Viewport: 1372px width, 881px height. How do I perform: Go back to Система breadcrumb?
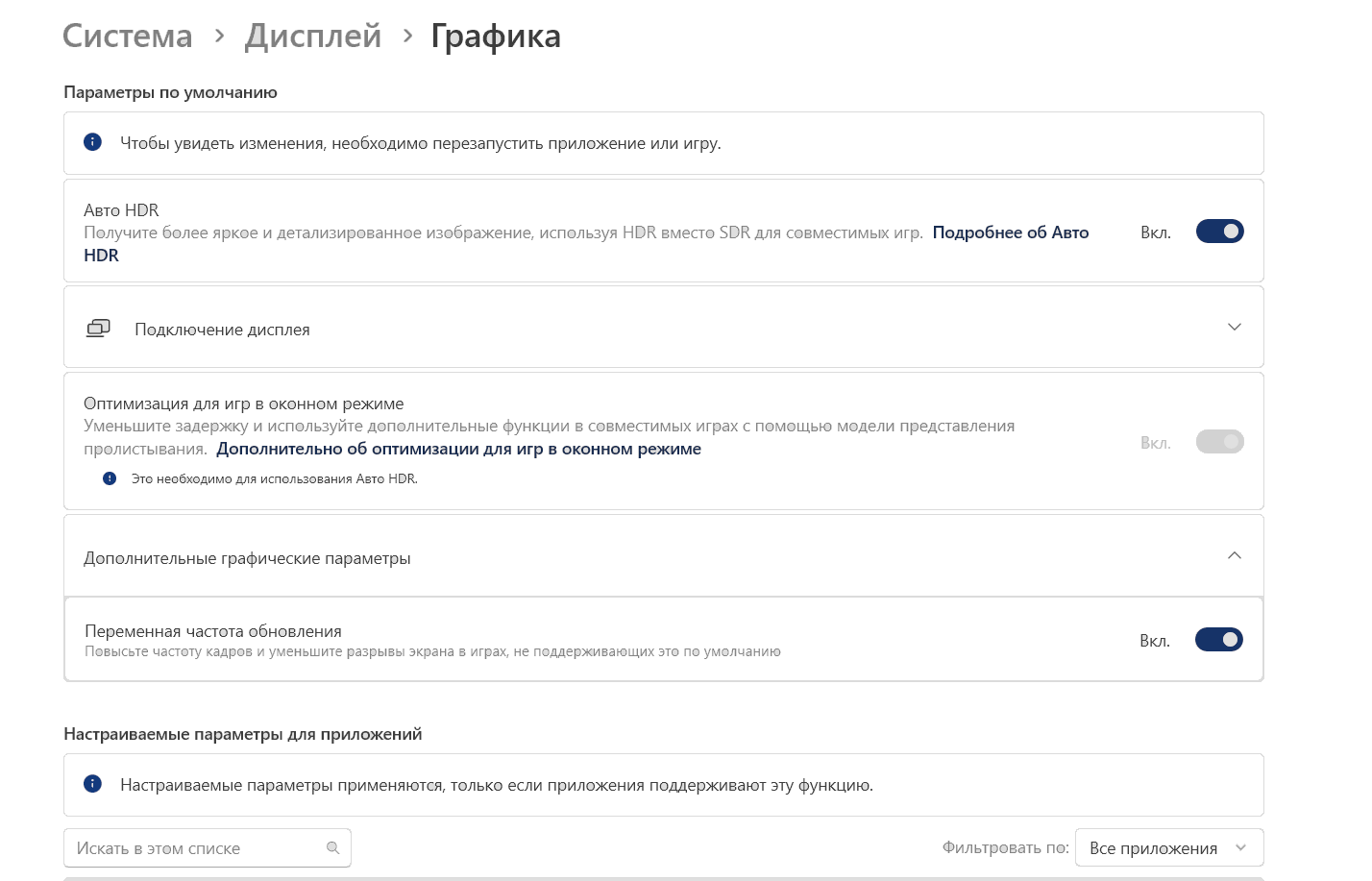(128, 36)
